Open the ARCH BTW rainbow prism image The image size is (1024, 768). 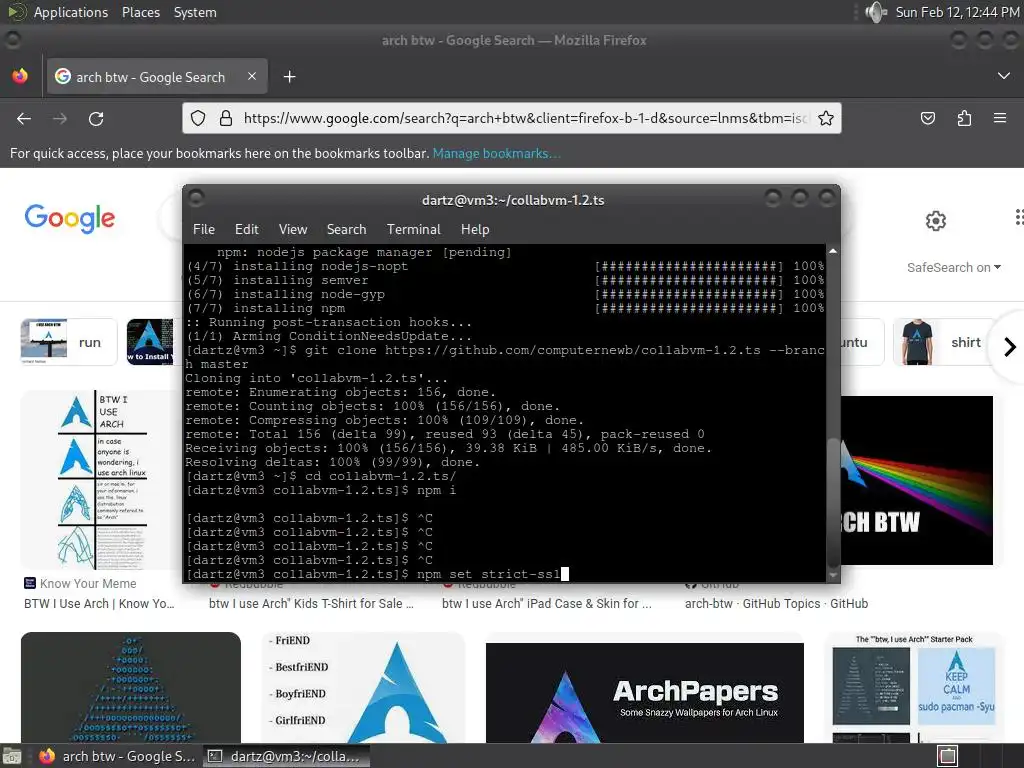tap(917, 480)
